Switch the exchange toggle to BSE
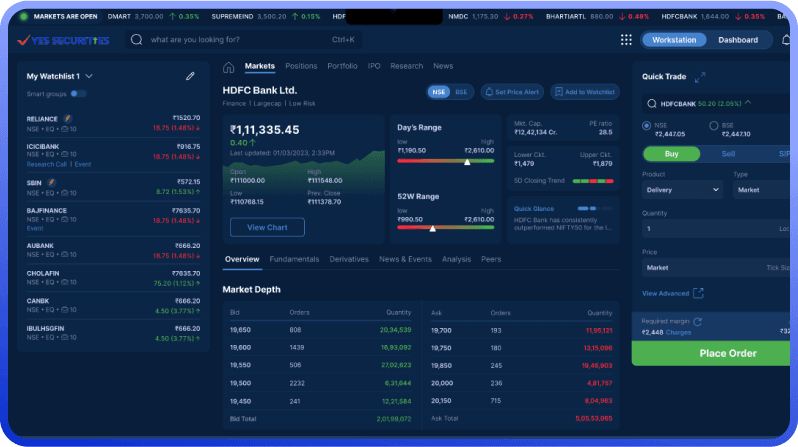798x447 pixels. [461, 92]
